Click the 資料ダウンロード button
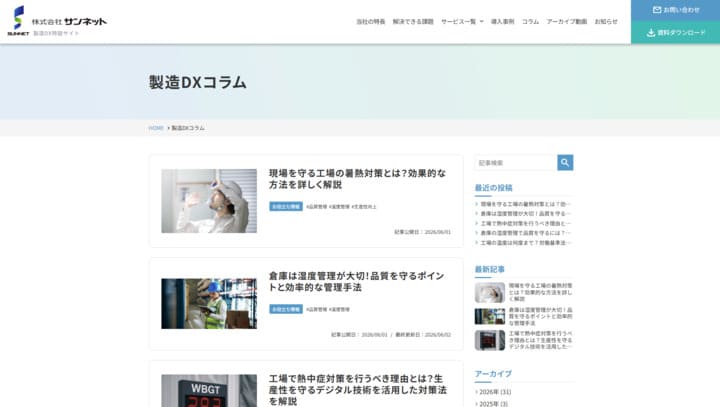The height and width of the screenshot is (407, 720). [x=675, y=33]
